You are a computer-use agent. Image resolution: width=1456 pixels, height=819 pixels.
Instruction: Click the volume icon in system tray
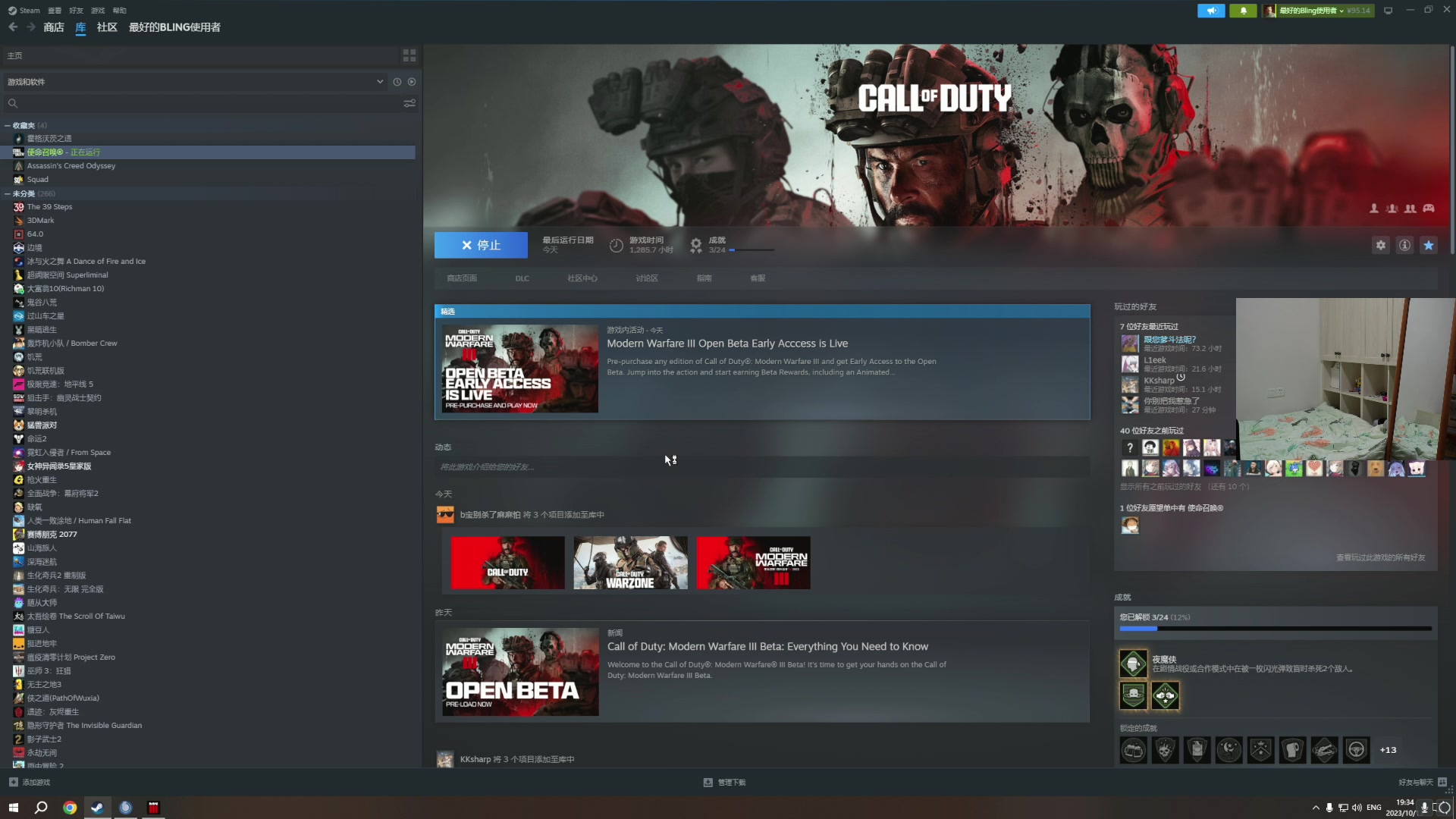coord(1357,808)
